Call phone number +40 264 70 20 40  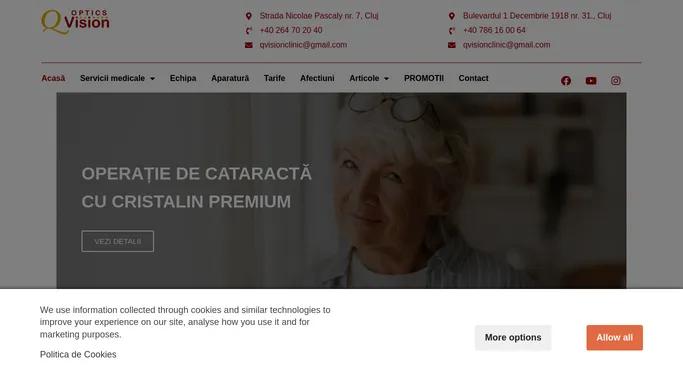pos(291,30)
